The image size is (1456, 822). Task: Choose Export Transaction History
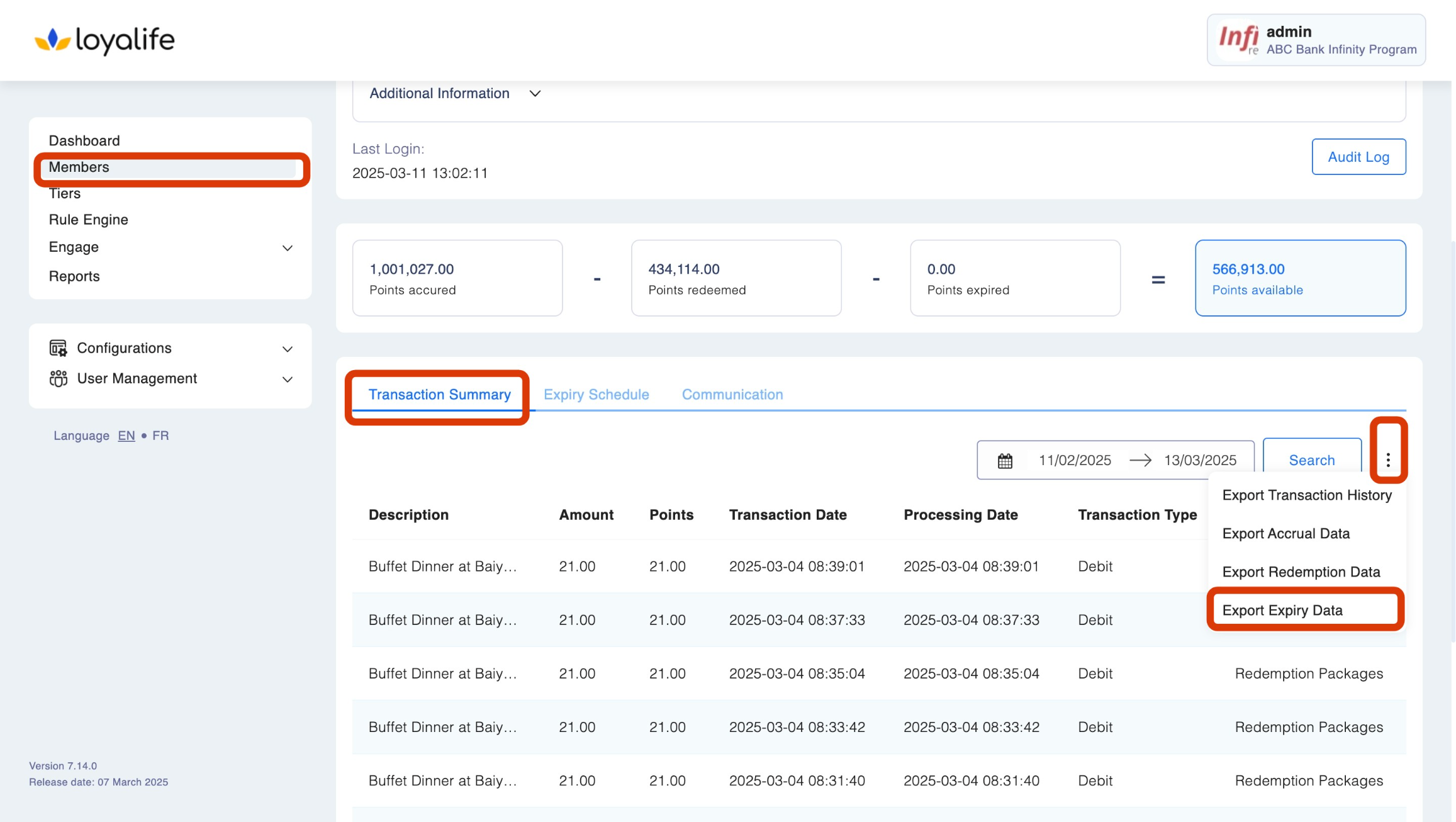point(1306,495)
